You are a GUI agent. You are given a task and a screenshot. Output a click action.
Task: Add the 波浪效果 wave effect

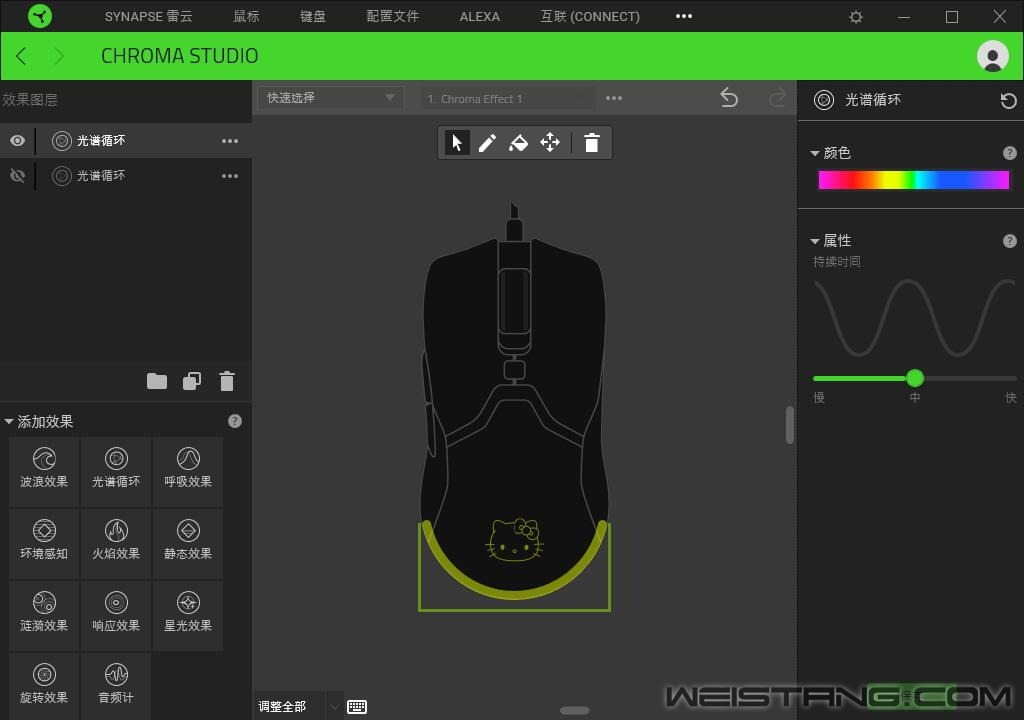click(44, 472)
